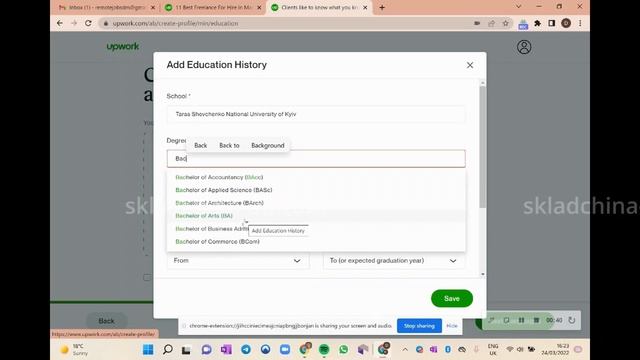Image resolution: width=640 pixels, height=360 pixels.
Task: Open WhatsApp from the taskbar
Action: 344,349
